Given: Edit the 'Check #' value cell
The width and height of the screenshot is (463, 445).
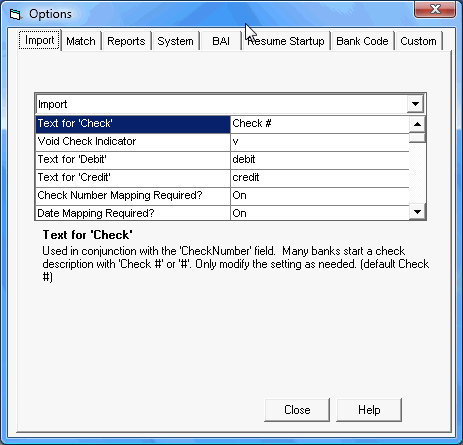Looking at the screenshot, I should pos(320,124).
